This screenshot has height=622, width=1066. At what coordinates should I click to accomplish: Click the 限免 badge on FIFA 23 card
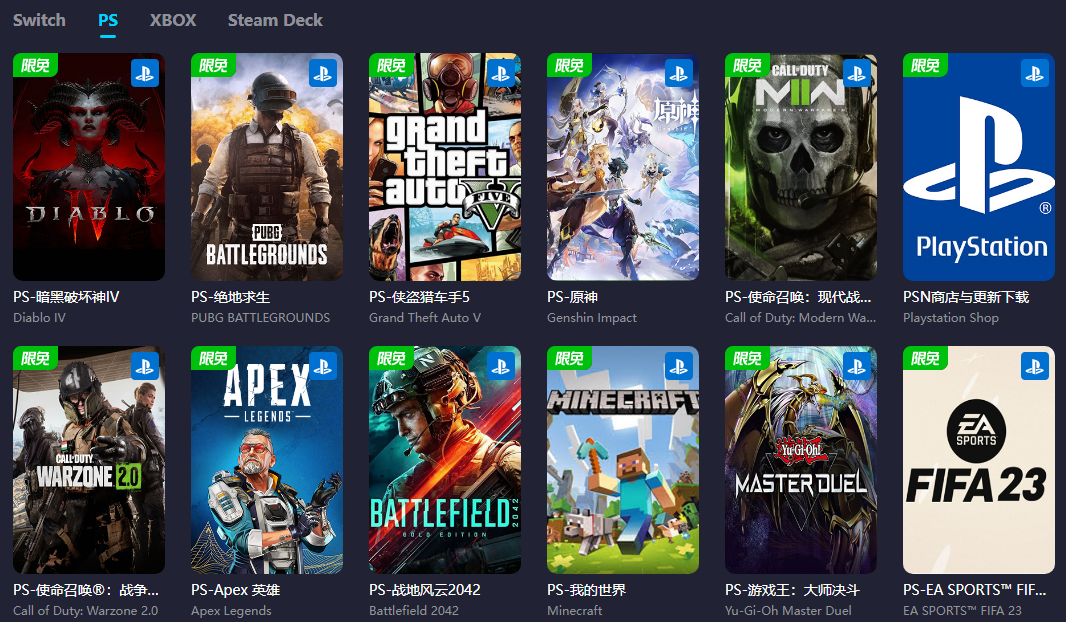pos(925,358)
